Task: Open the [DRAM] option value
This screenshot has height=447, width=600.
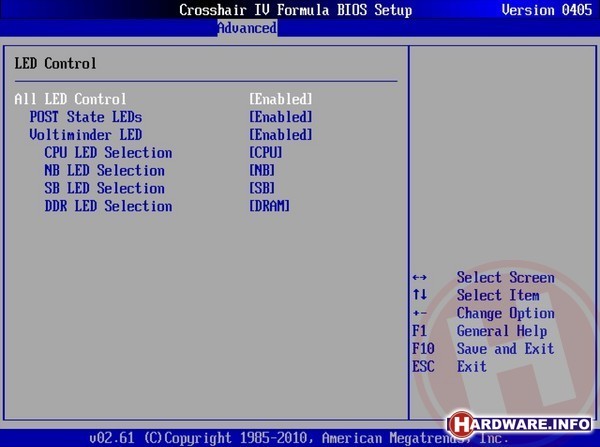Action: (269, 206)
